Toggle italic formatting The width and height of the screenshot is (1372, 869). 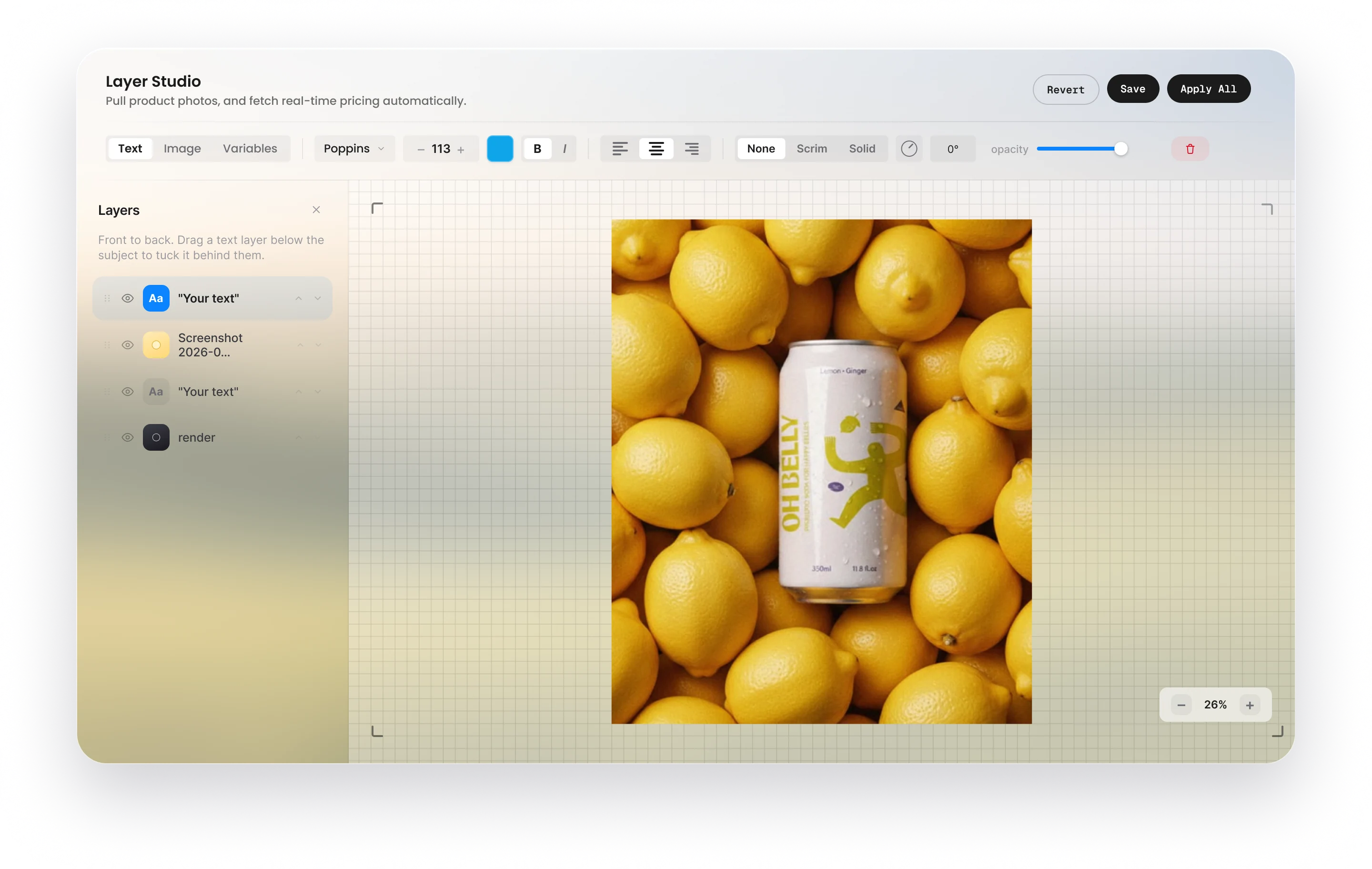coord(565,149)
